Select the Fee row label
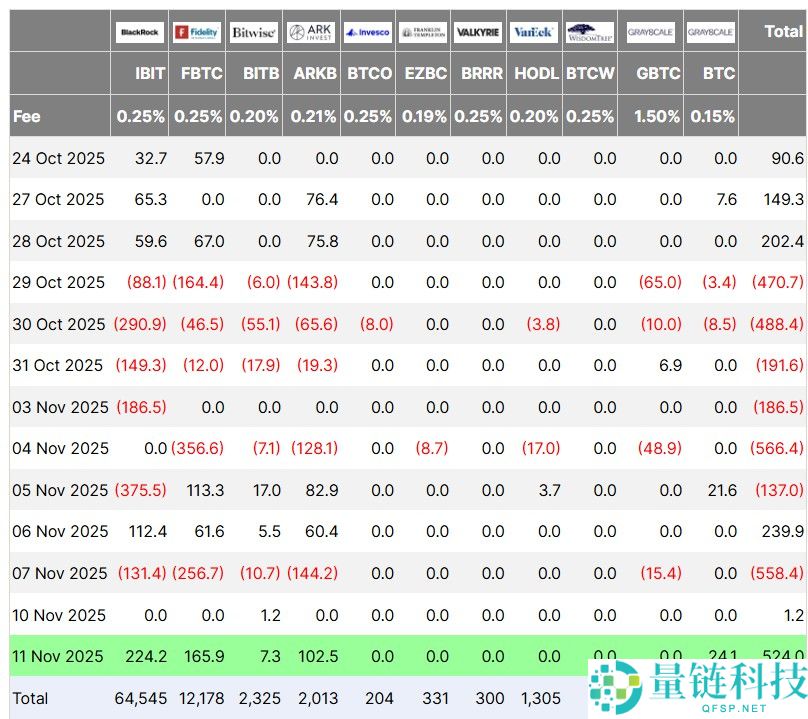This screenshot has width=808, height=719. (28, 116)
